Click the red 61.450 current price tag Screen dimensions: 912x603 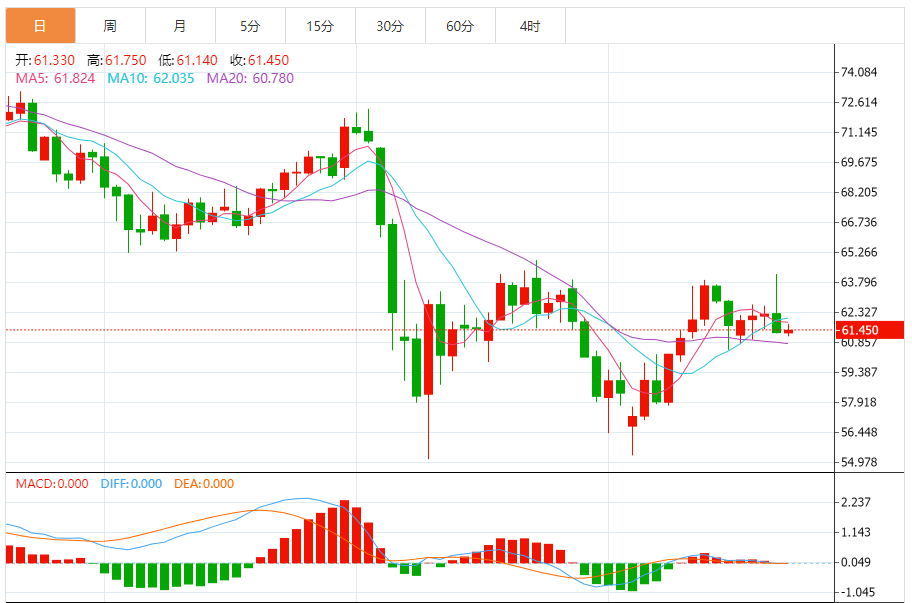tap(870, 330)
